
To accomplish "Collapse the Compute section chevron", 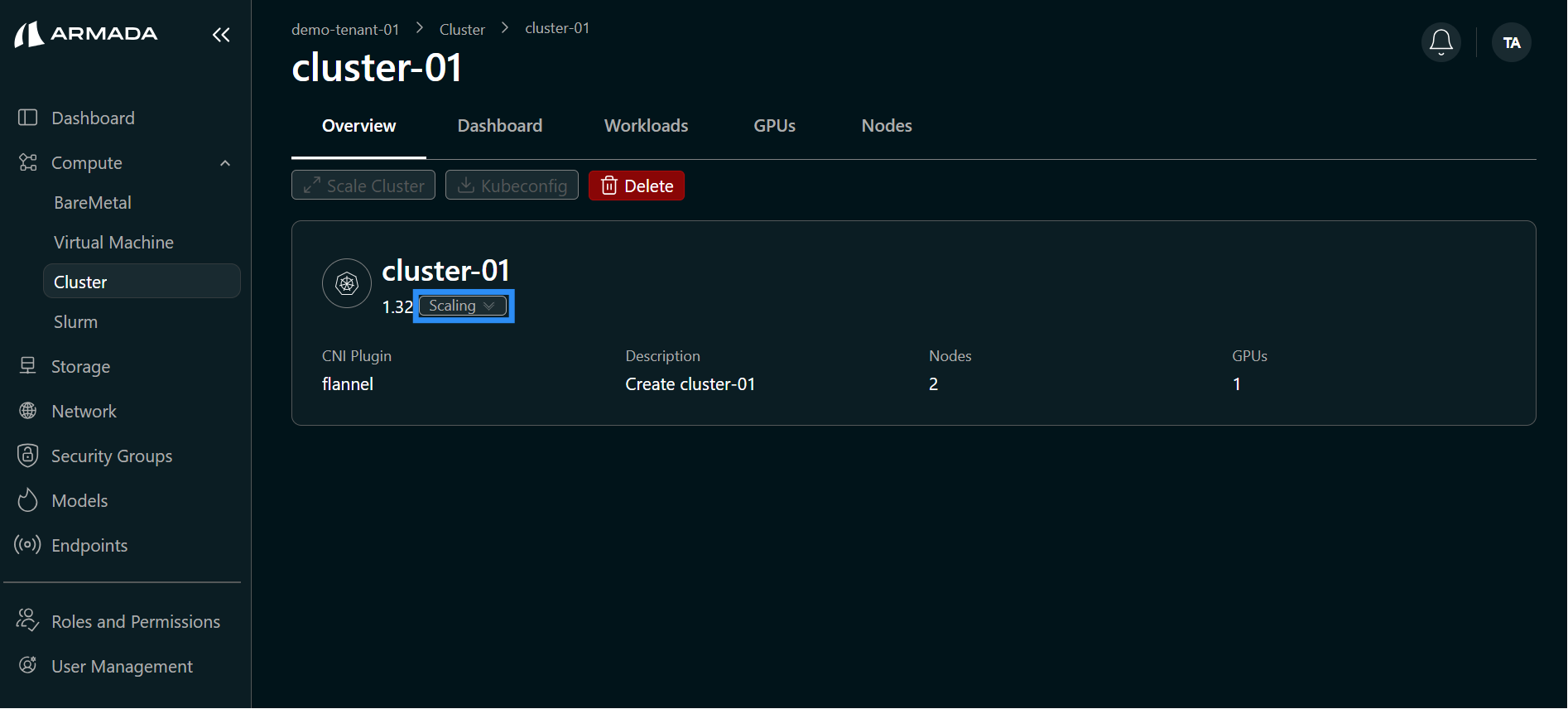I will tap(225, 163).
